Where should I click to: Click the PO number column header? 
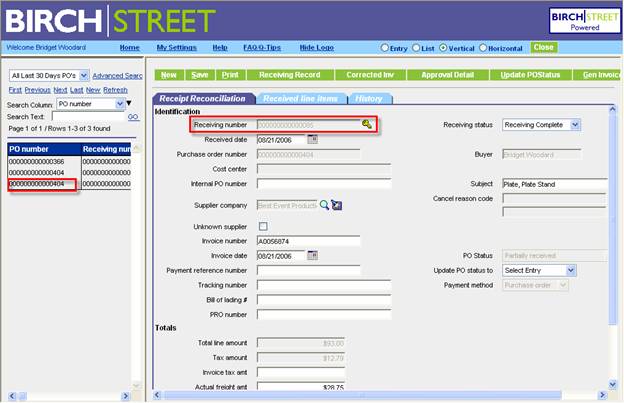click(44, 149)
